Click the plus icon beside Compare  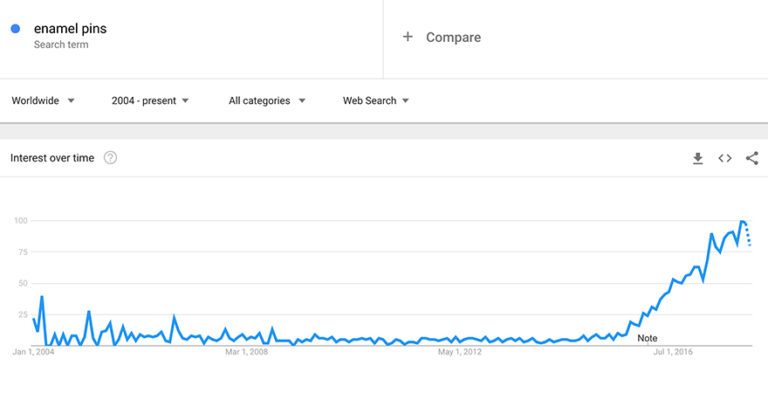tap(408, 37)
